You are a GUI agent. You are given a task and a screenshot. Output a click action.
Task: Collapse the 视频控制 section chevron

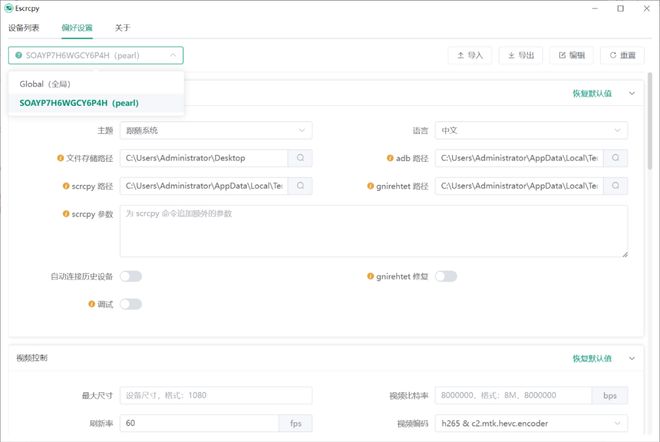tap(632, 358)
